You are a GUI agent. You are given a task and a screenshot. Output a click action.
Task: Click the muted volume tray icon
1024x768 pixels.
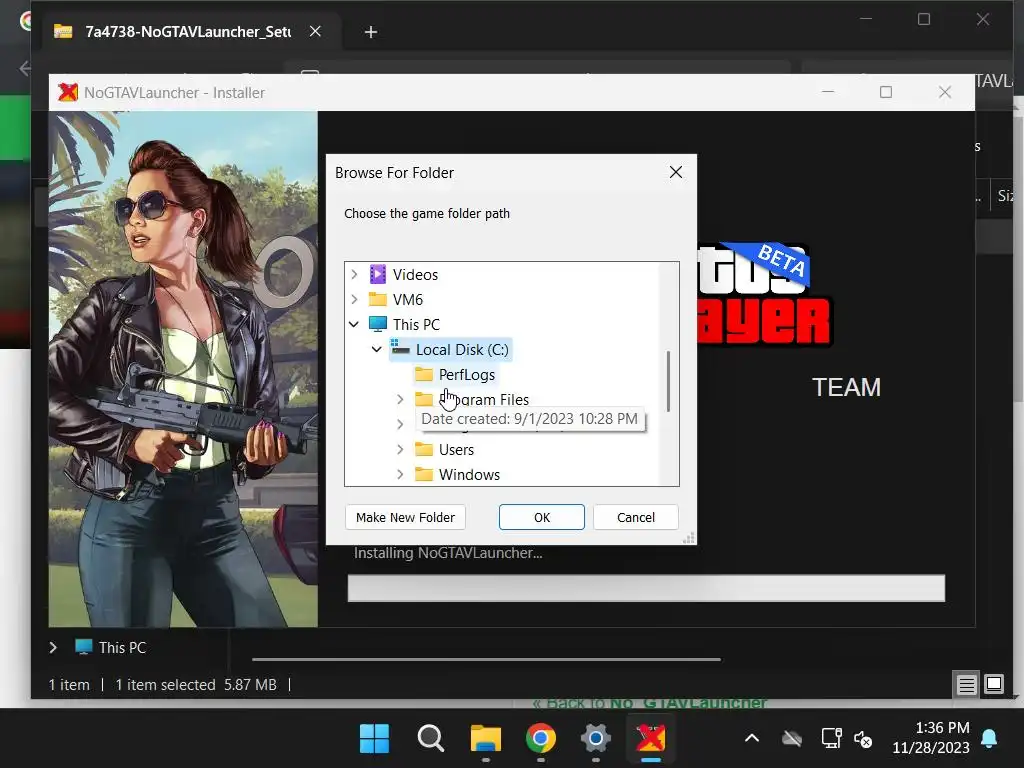click(863, 739)
